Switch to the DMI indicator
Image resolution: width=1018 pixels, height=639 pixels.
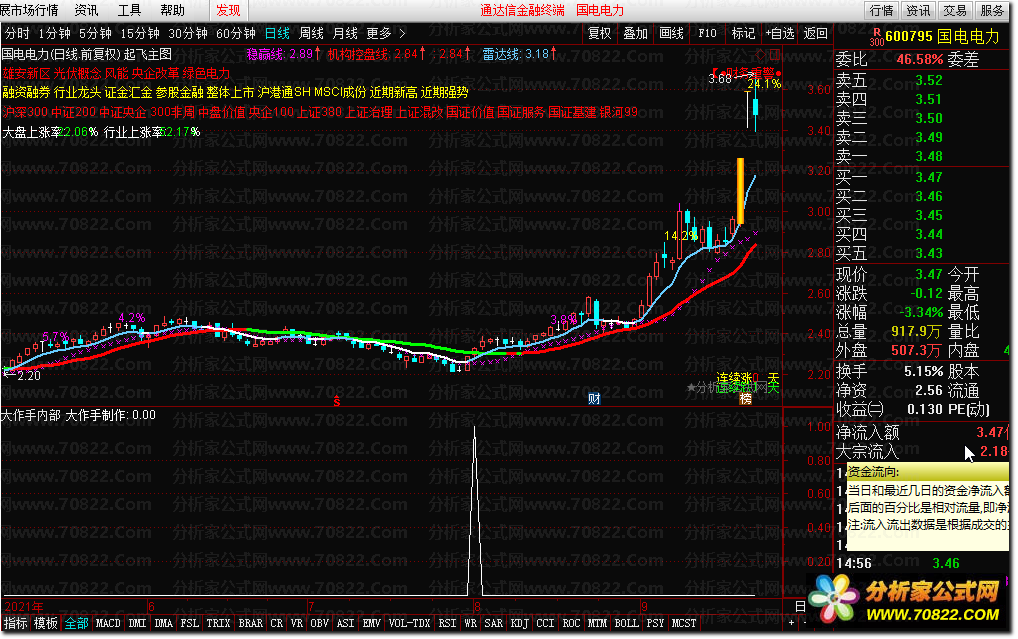pos(138,623)
